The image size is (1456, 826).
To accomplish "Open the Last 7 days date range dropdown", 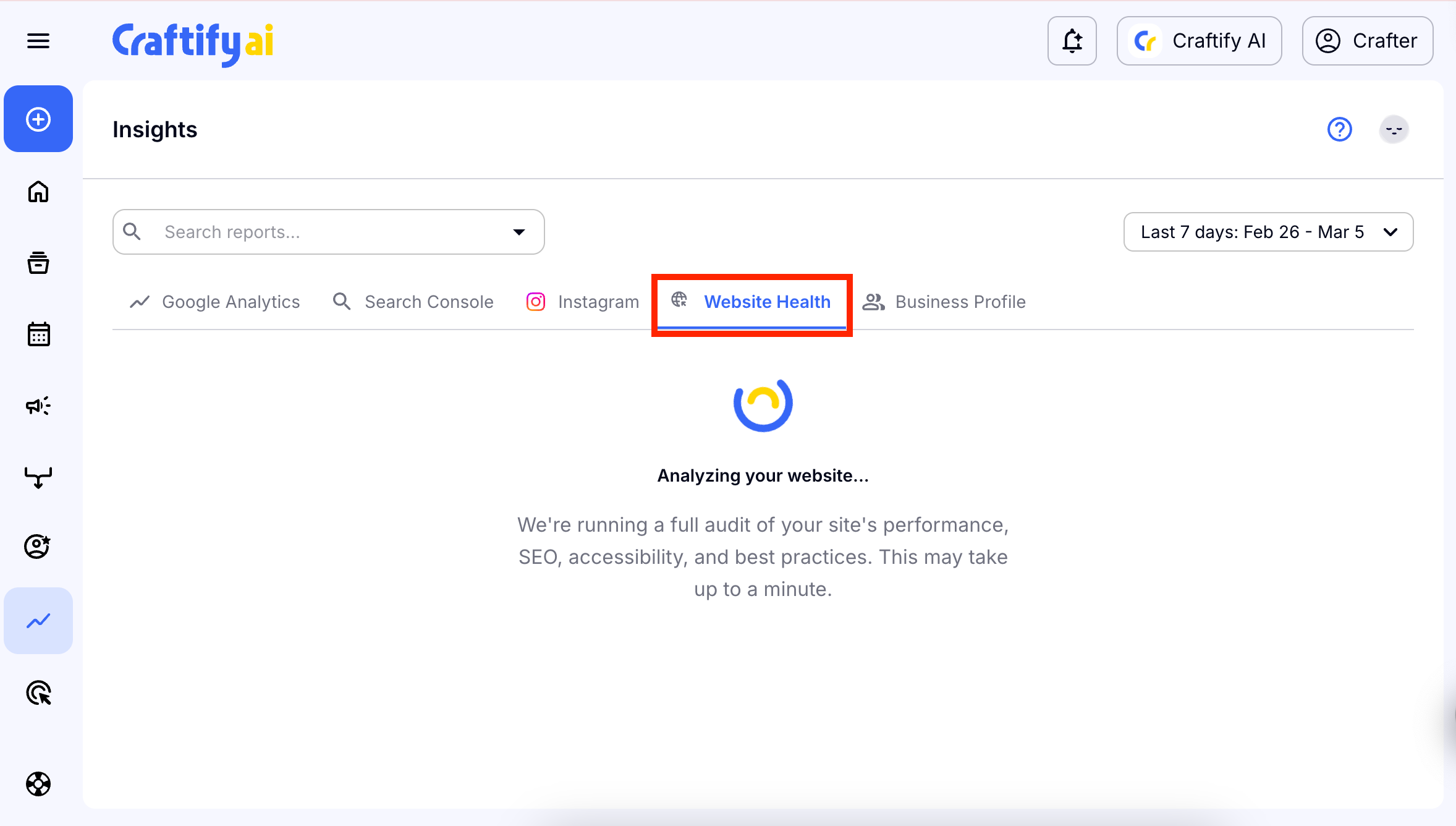I will pos(1268,232).
